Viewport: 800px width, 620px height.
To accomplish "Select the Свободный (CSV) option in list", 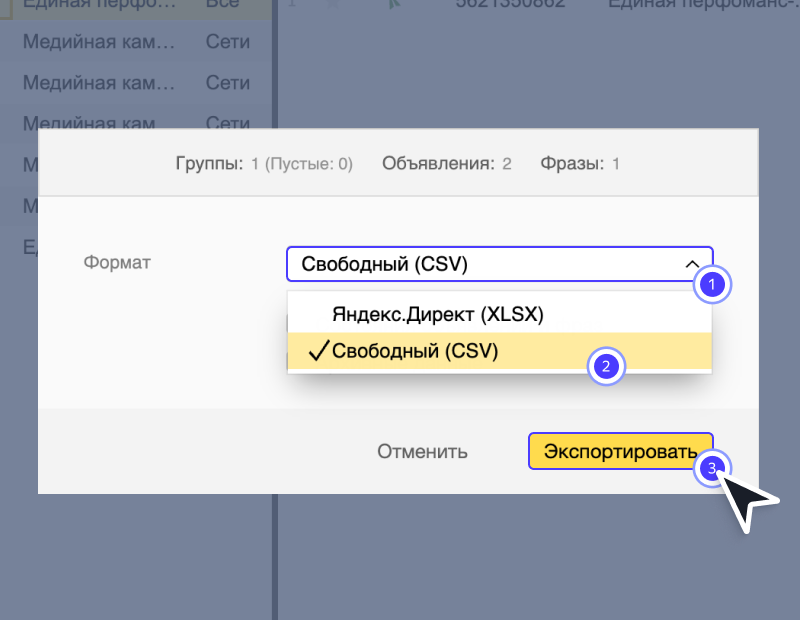I will (414, 351).
